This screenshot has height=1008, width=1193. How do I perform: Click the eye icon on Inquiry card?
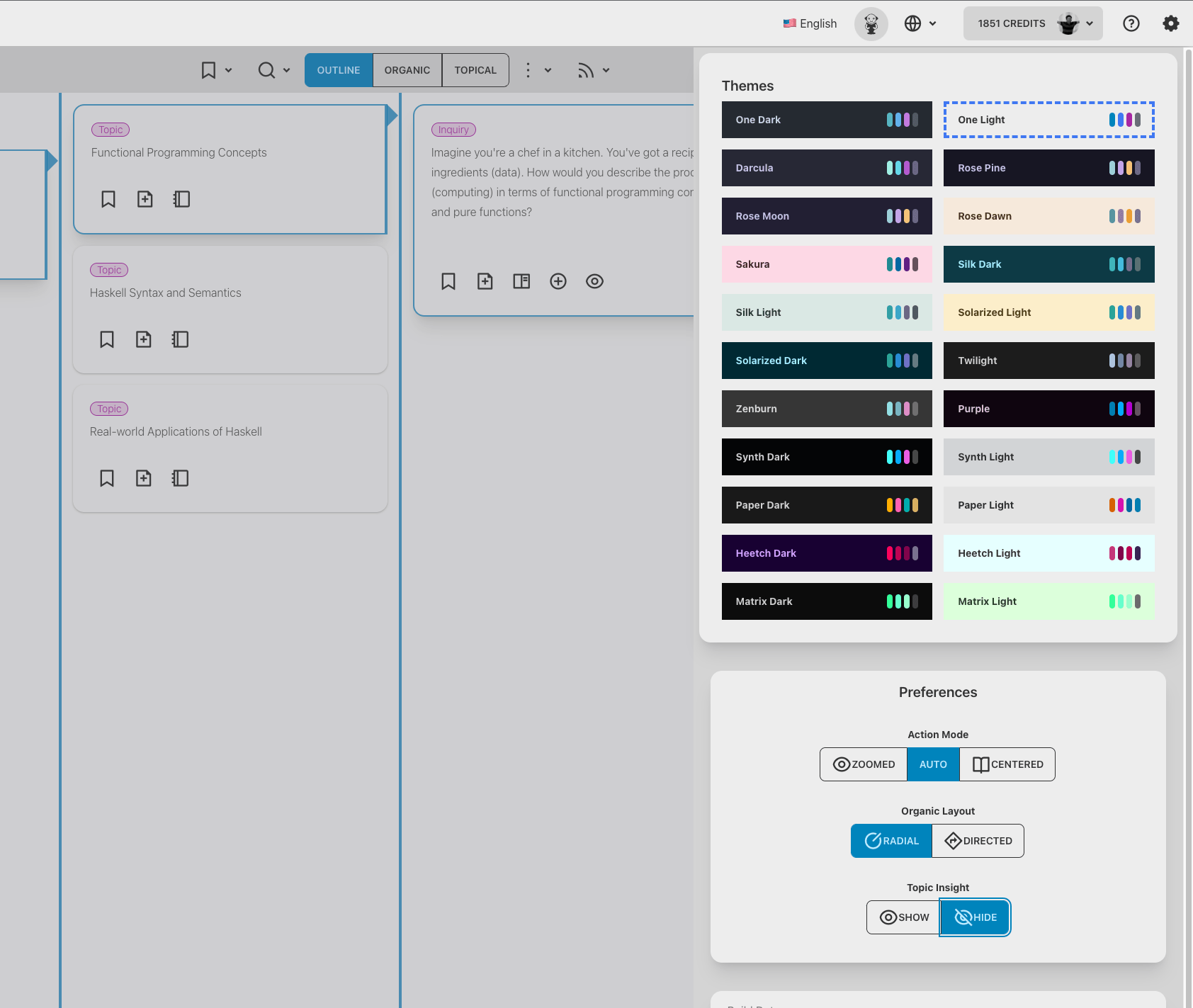594,281
